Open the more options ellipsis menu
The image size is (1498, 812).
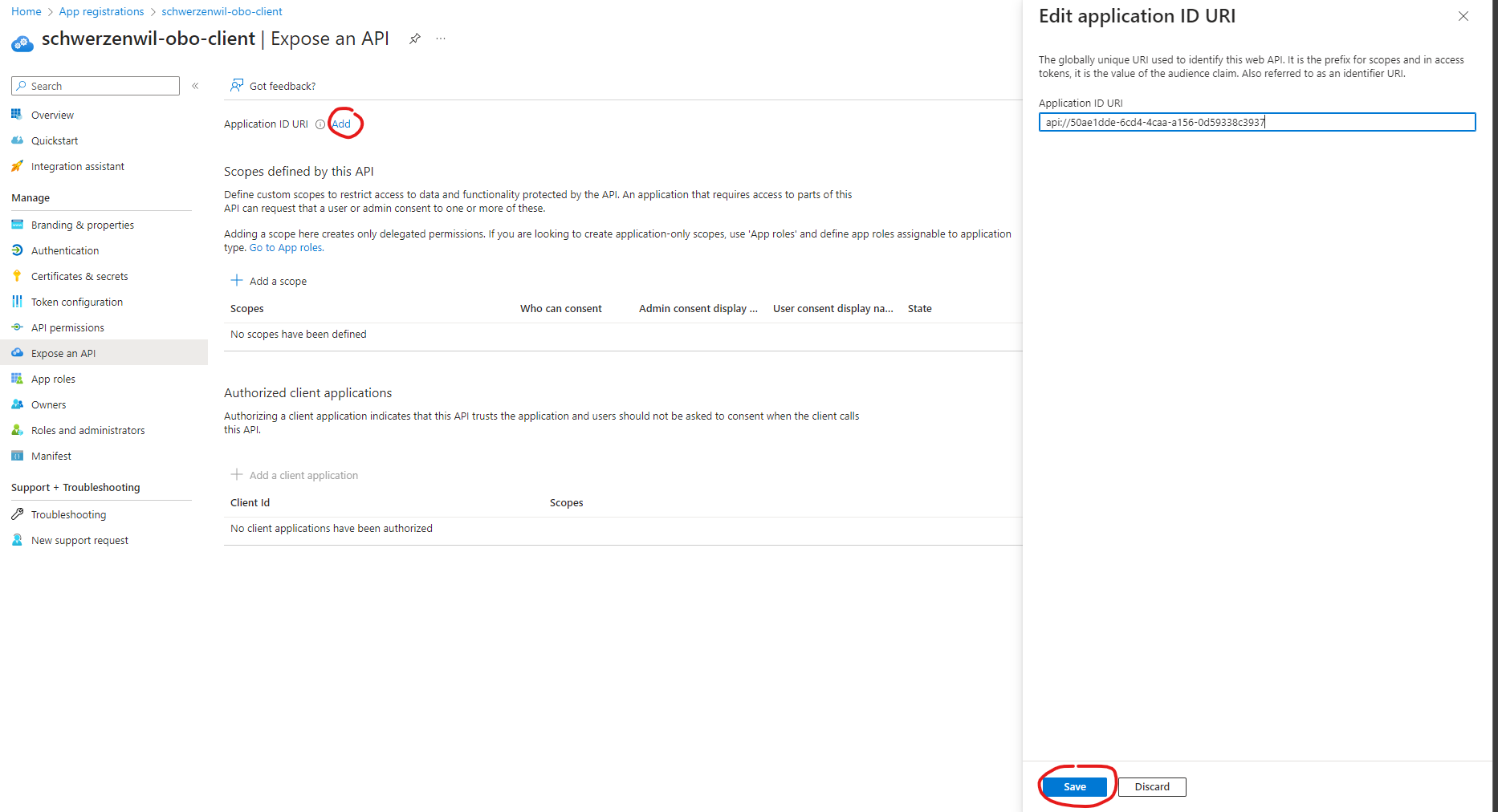point(440,38)
